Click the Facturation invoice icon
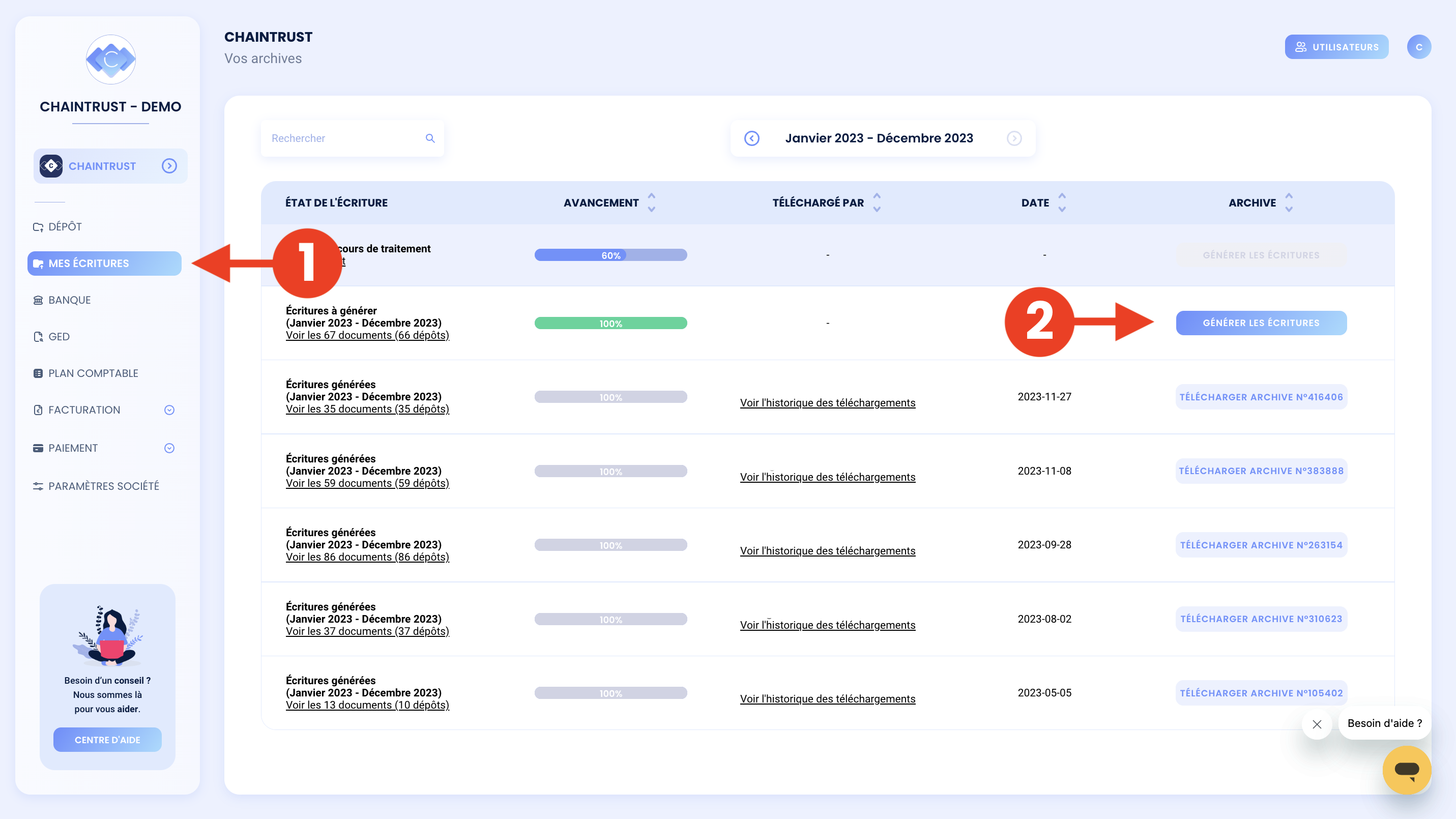Screen dimensions: 1456x819 coord(38,411)
